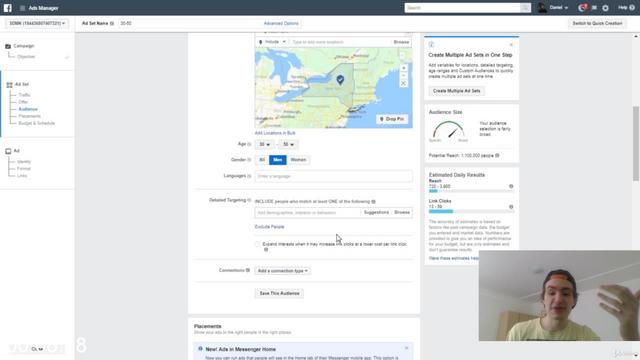Click the location pin on New York
Image resolution: width=640 pixels, height=360 pixels.
click(x=340, y=80)
